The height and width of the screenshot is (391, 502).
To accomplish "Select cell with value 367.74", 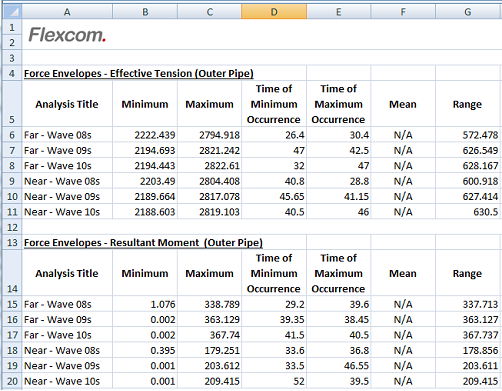I will click(210, 334).
